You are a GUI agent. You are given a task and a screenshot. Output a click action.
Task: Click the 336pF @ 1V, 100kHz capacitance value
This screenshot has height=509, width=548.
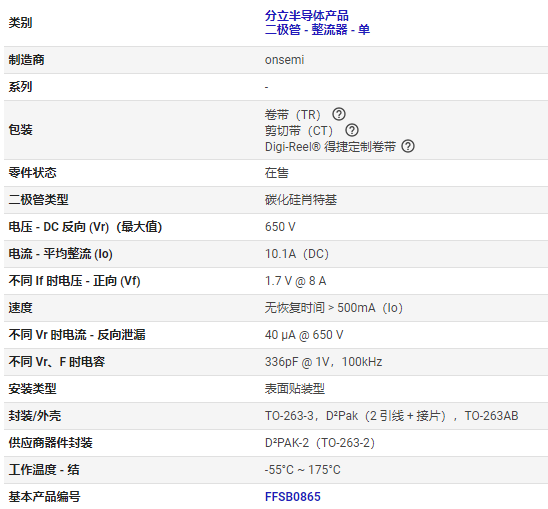point(323,362)
